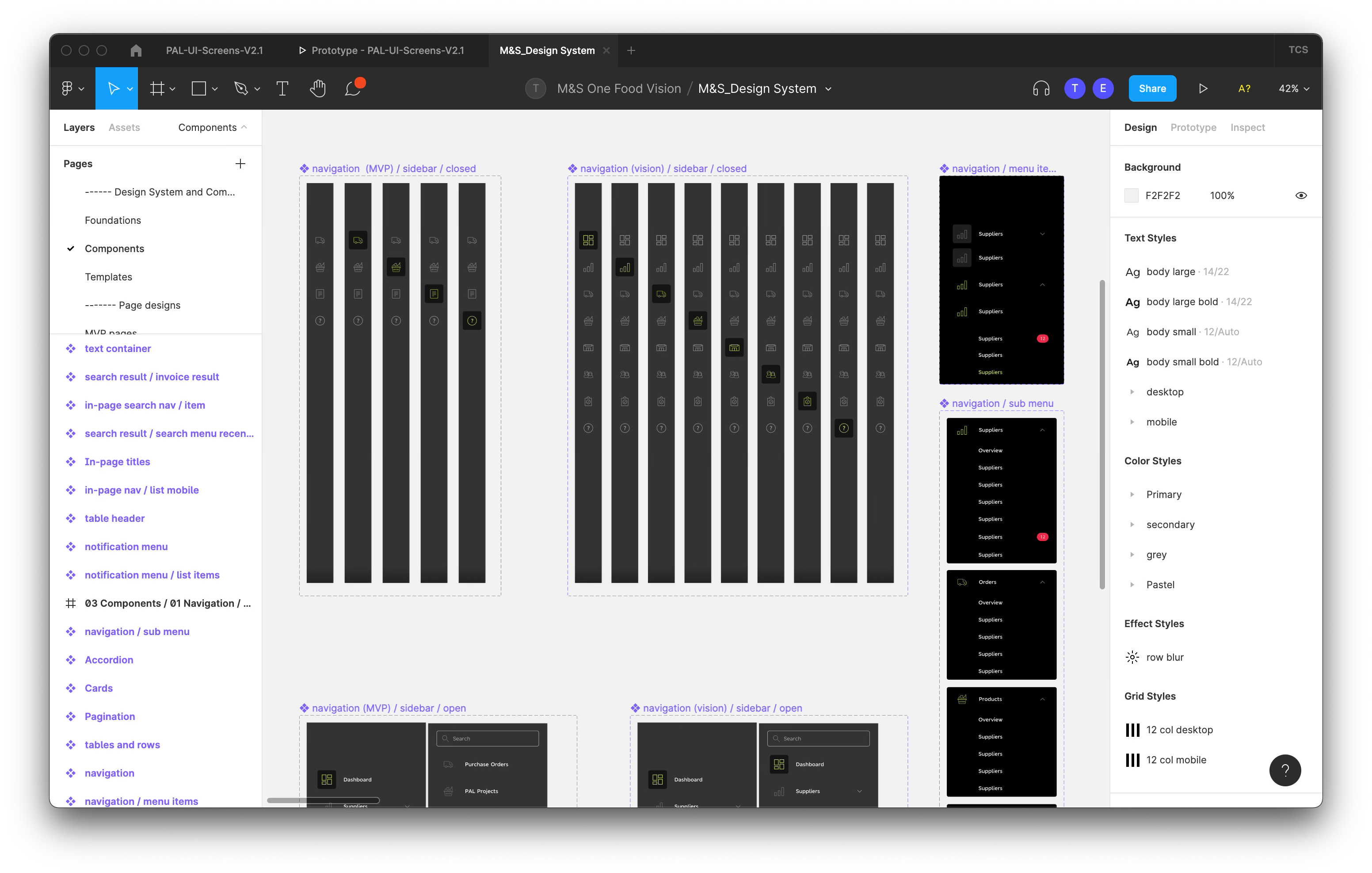Open the A? missing fonts indicator

[1244, 88]
